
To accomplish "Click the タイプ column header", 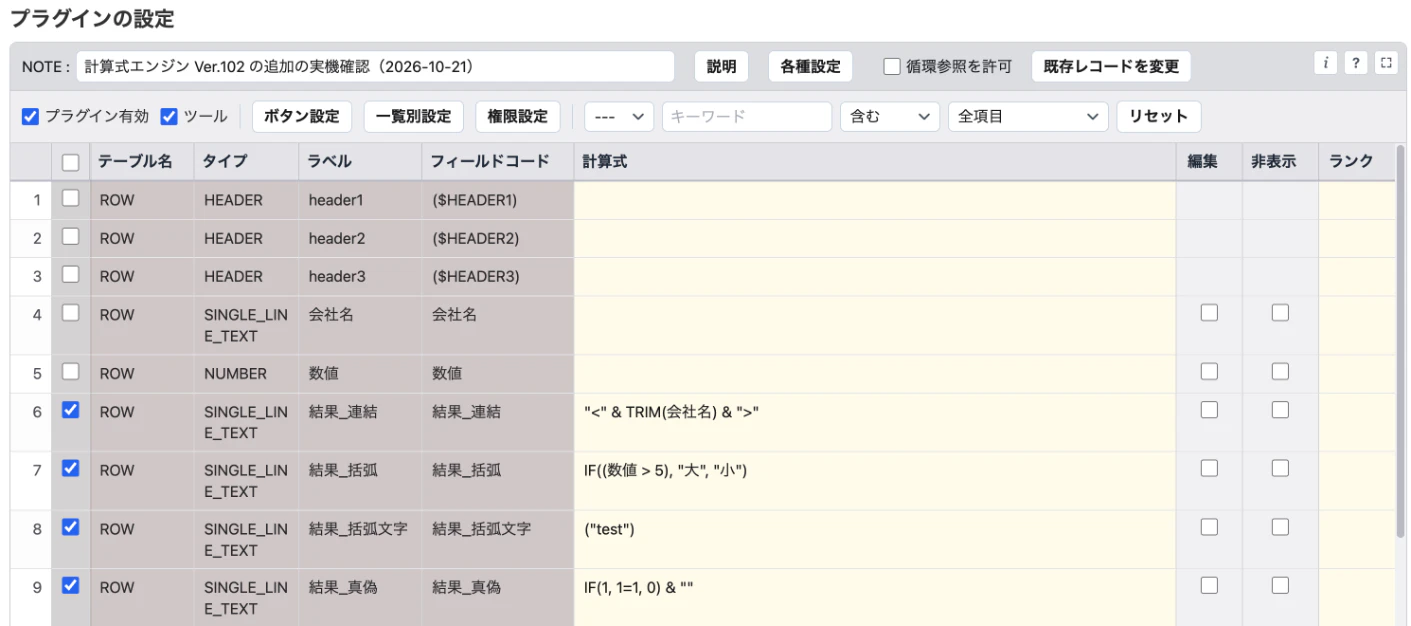I will coord(246,162).
